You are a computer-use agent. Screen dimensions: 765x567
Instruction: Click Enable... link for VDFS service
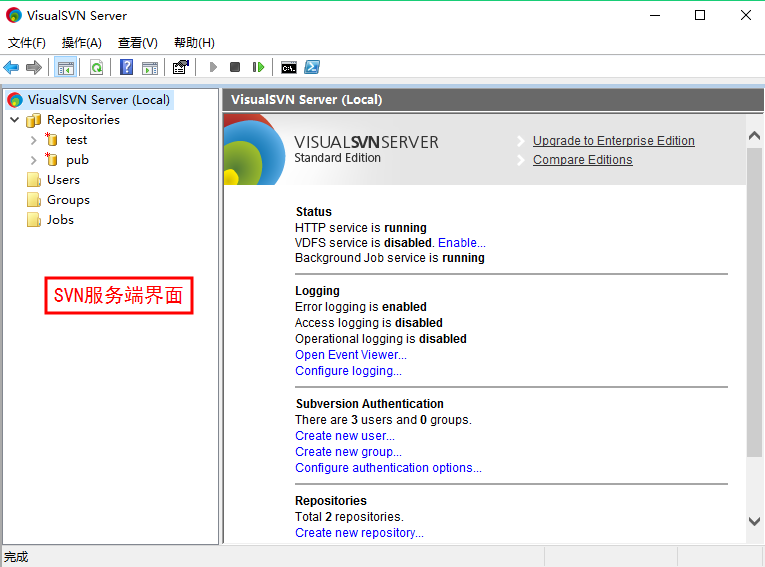[462, 243]
